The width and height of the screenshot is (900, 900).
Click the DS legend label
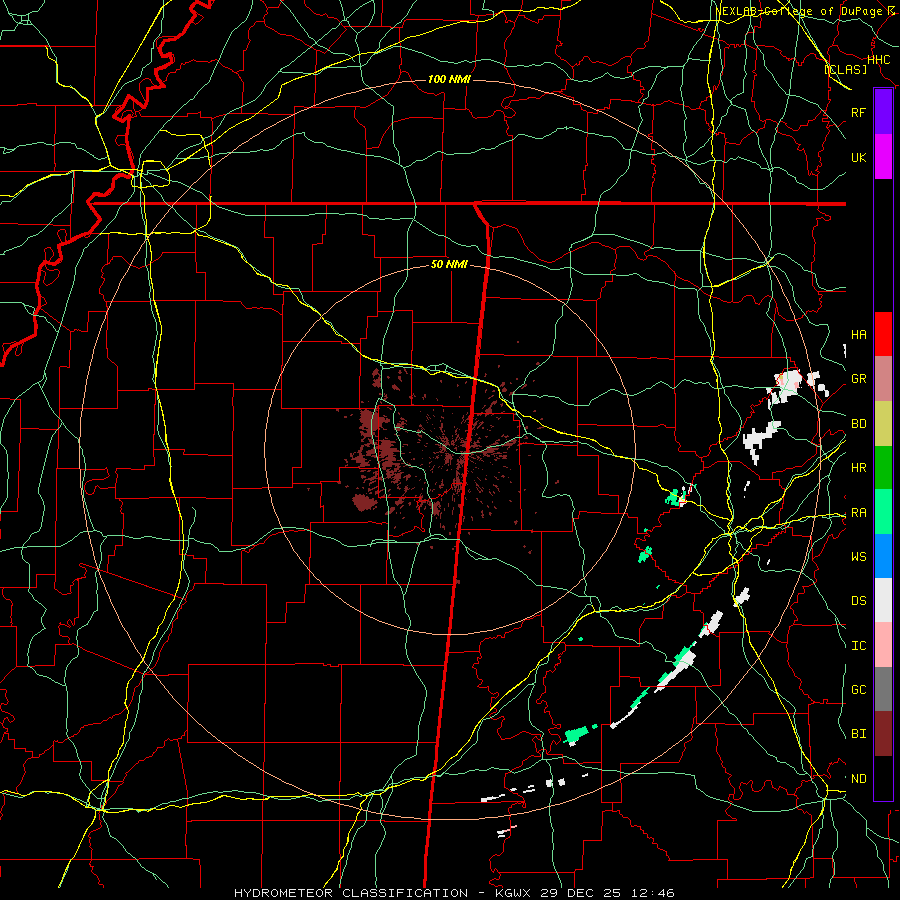coord(858,601)
